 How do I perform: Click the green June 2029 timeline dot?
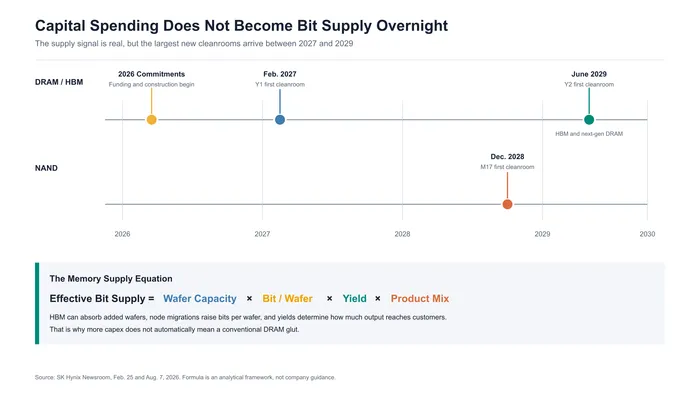coord(589,120)
